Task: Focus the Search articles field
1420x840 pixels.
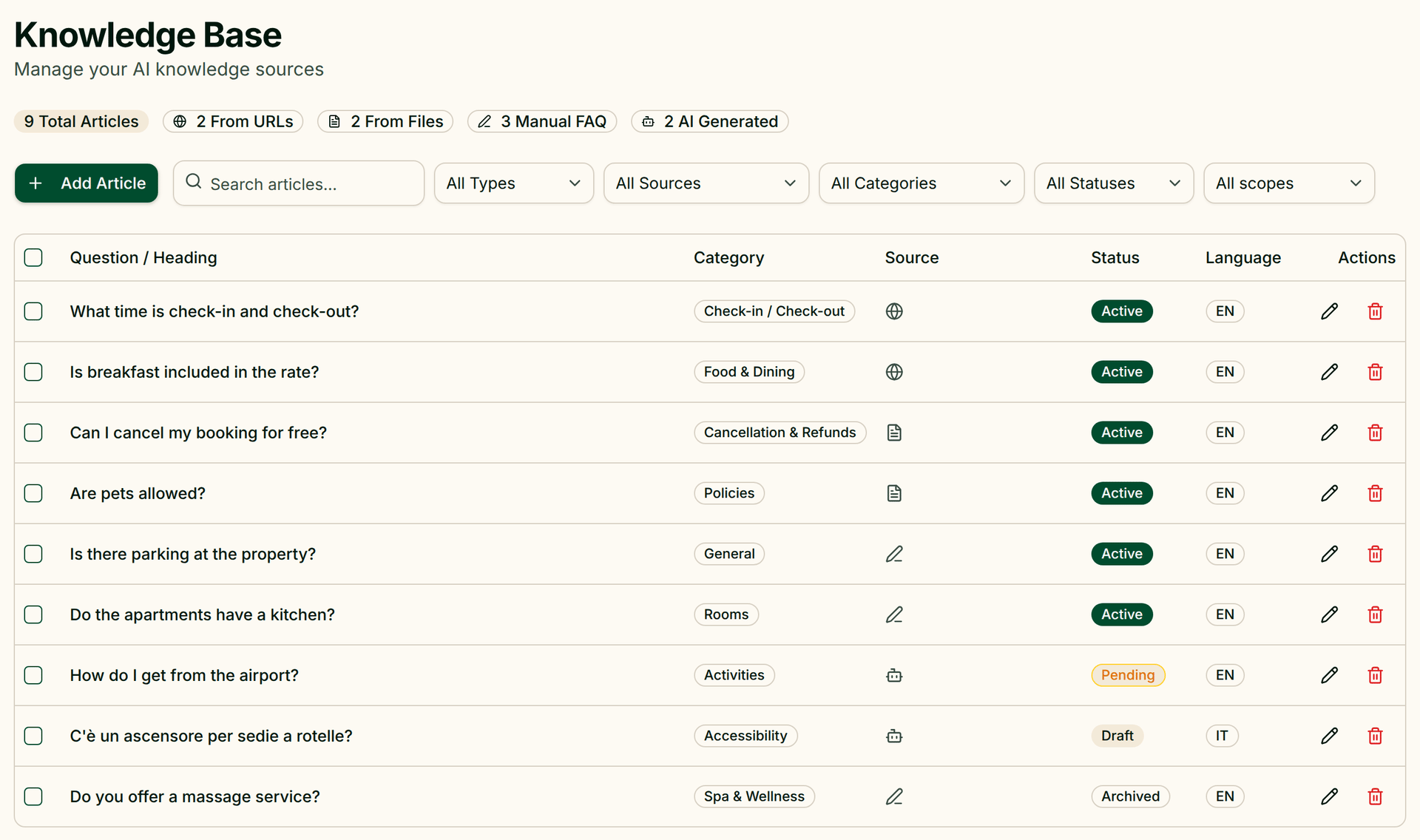Action: [299, 183]
